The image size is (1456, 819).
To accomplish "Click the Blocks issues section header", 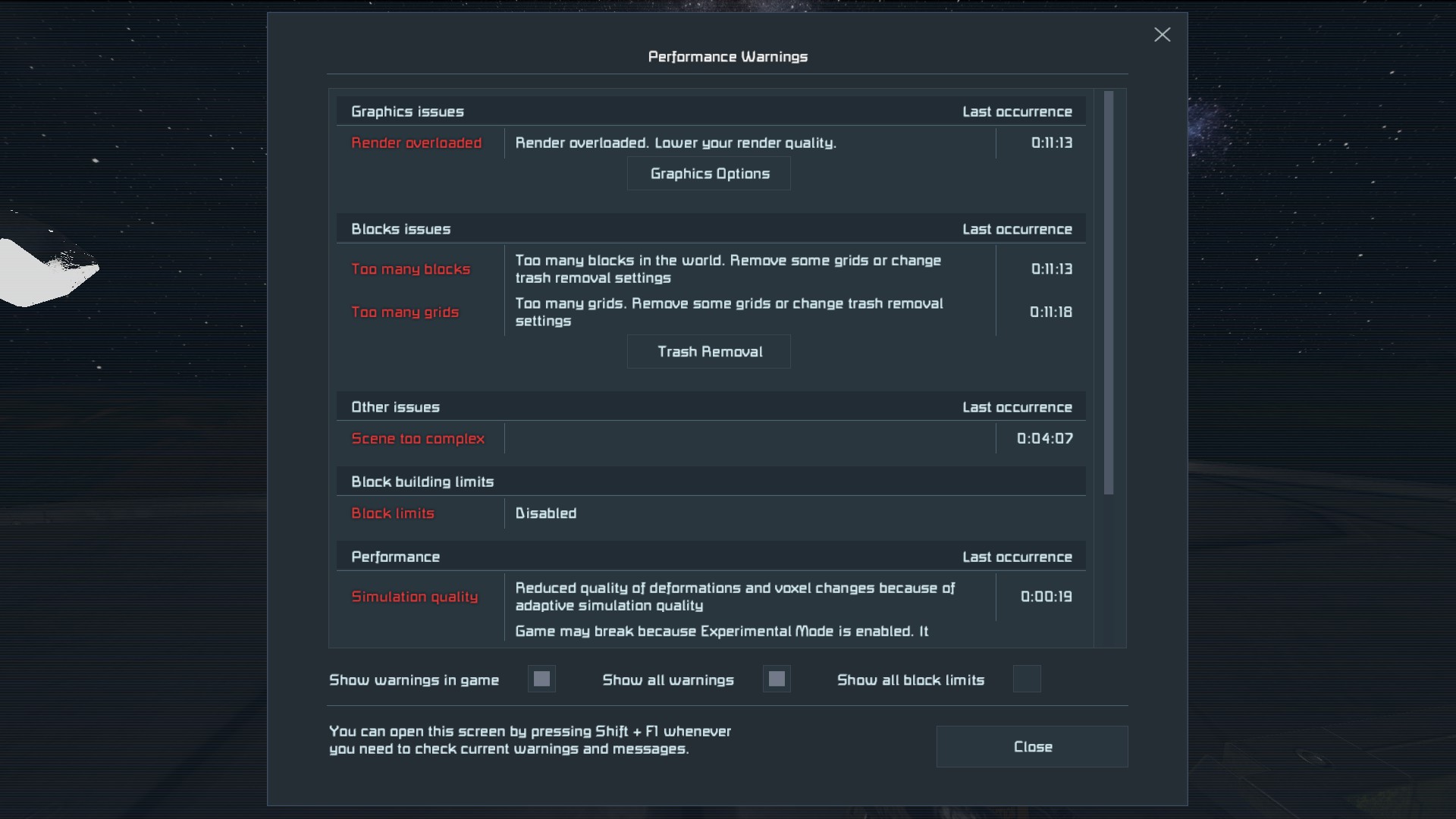I will pyautogui.click(x=400, y=229).
